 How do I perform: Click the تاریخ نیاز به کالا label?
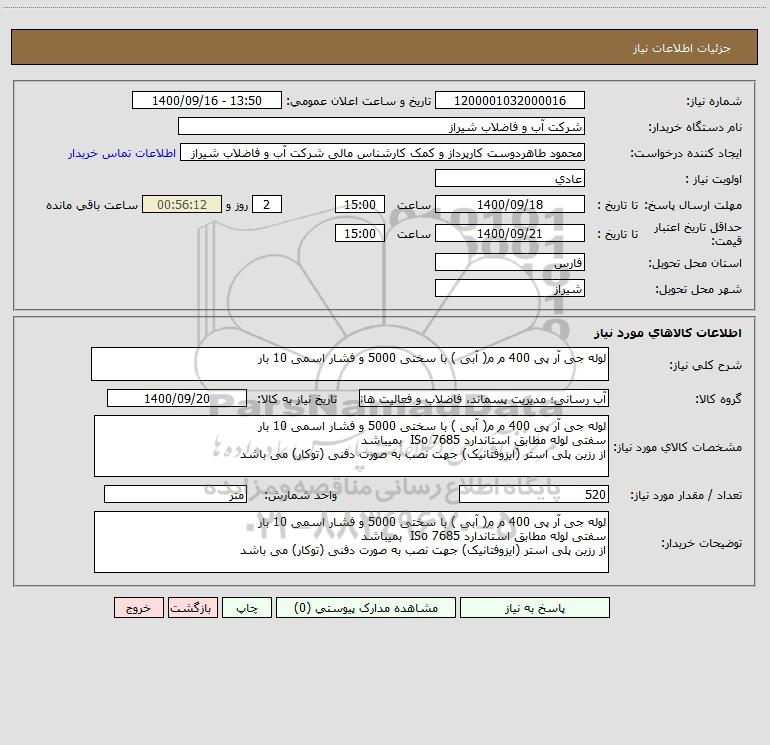[297, 399]
